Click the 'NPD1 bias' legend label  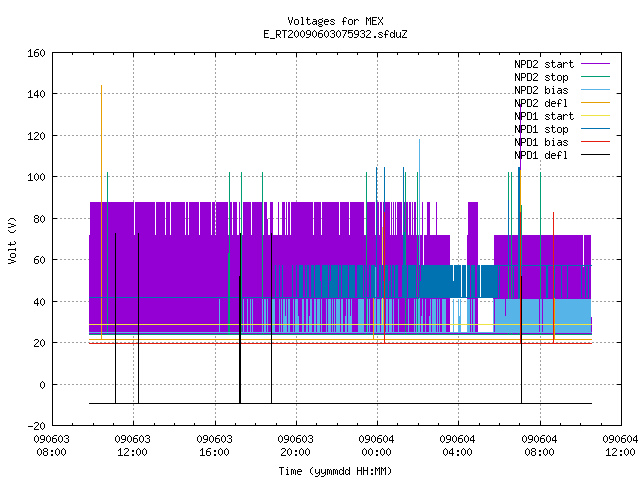[541, 142]
